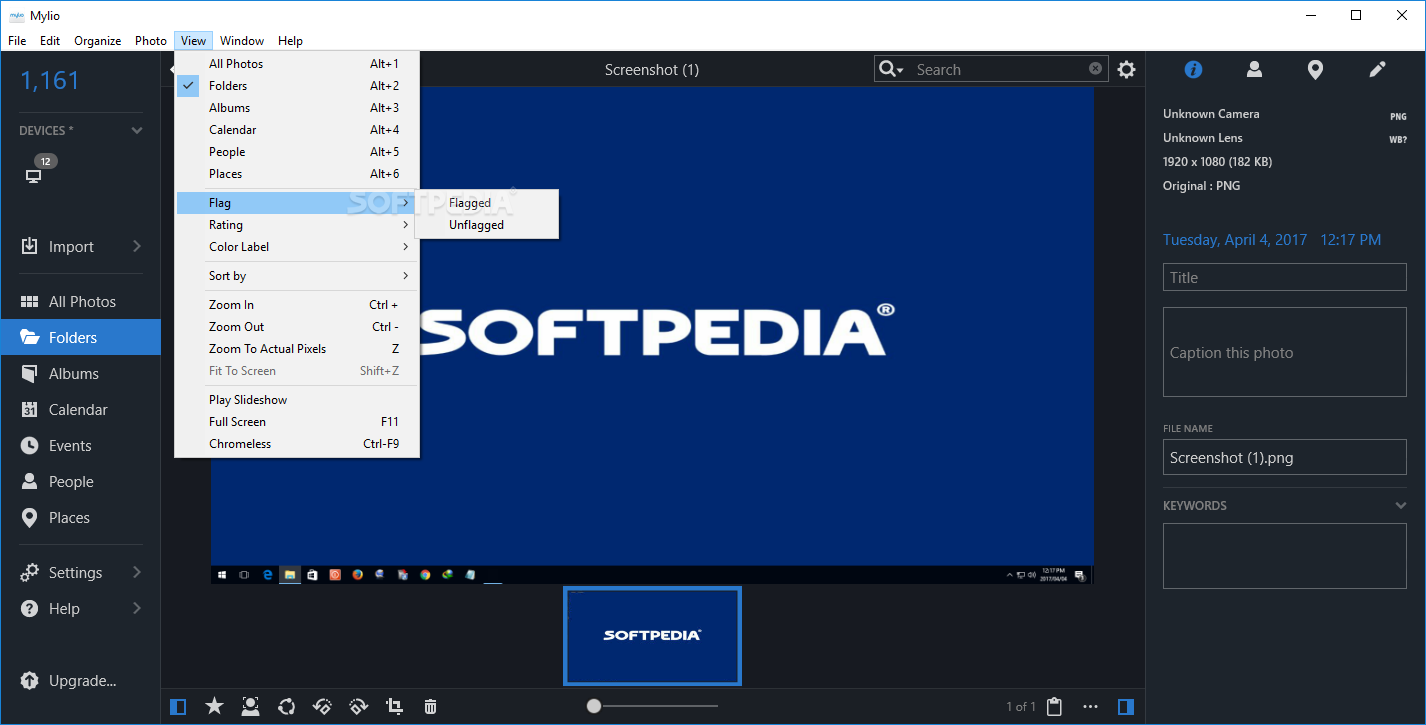Choose Play Slideshow from the View menu
The height and width of the screenshot is (725, 1426).
[297, 400]
